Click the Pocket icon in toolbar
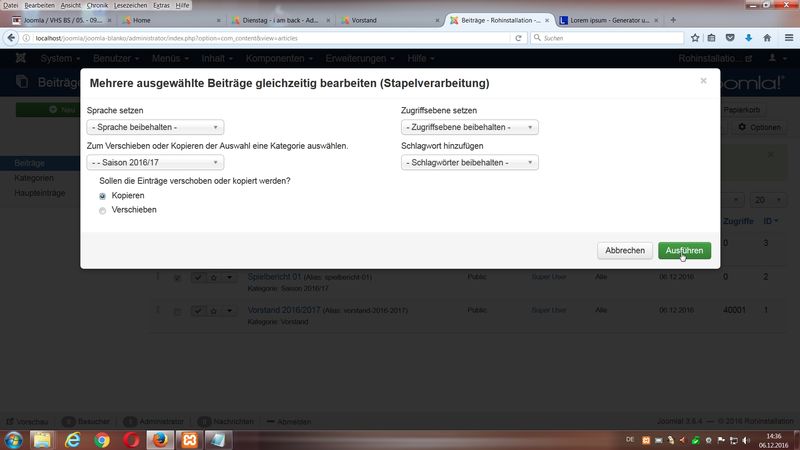The width and height of the screenshot is (800, 450). [730, 38]
